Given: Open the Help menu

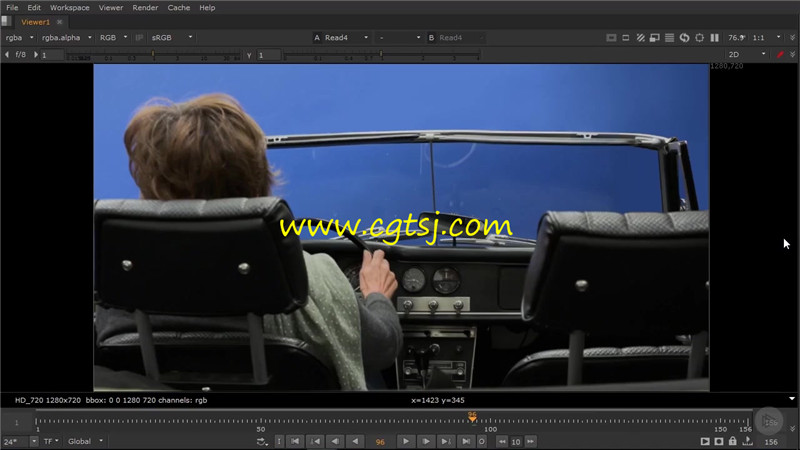Looking at the screenshot, I should pos(207,8).
